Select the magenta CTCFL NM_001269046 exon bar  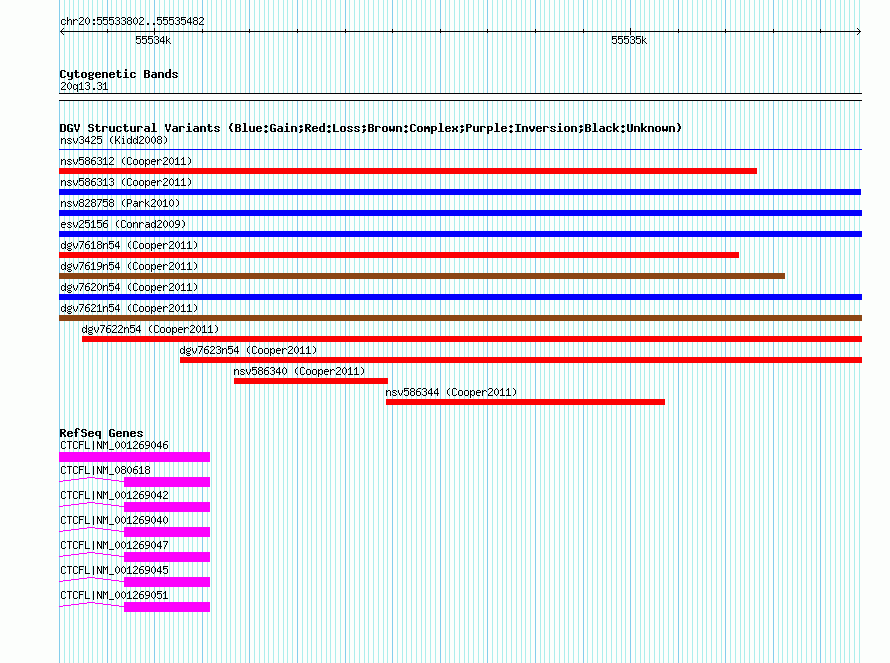135,457
